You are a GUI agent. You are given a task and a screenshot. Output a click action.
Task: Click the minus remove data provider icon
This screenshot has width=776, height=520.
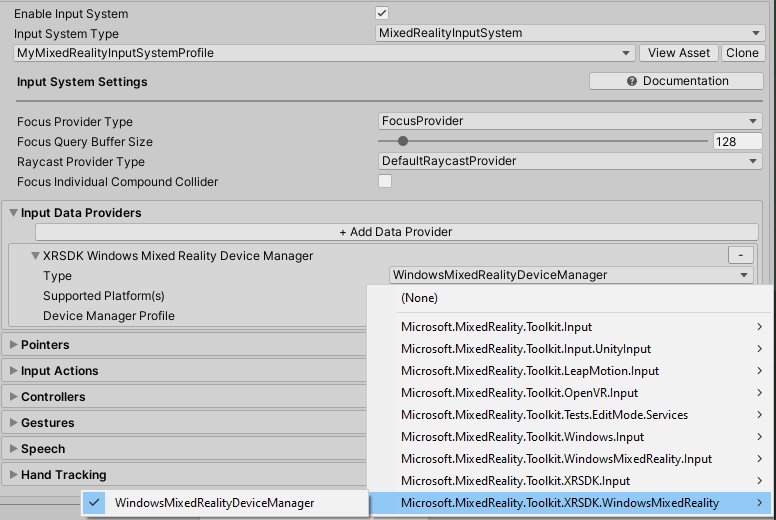[x=740, y=255]
